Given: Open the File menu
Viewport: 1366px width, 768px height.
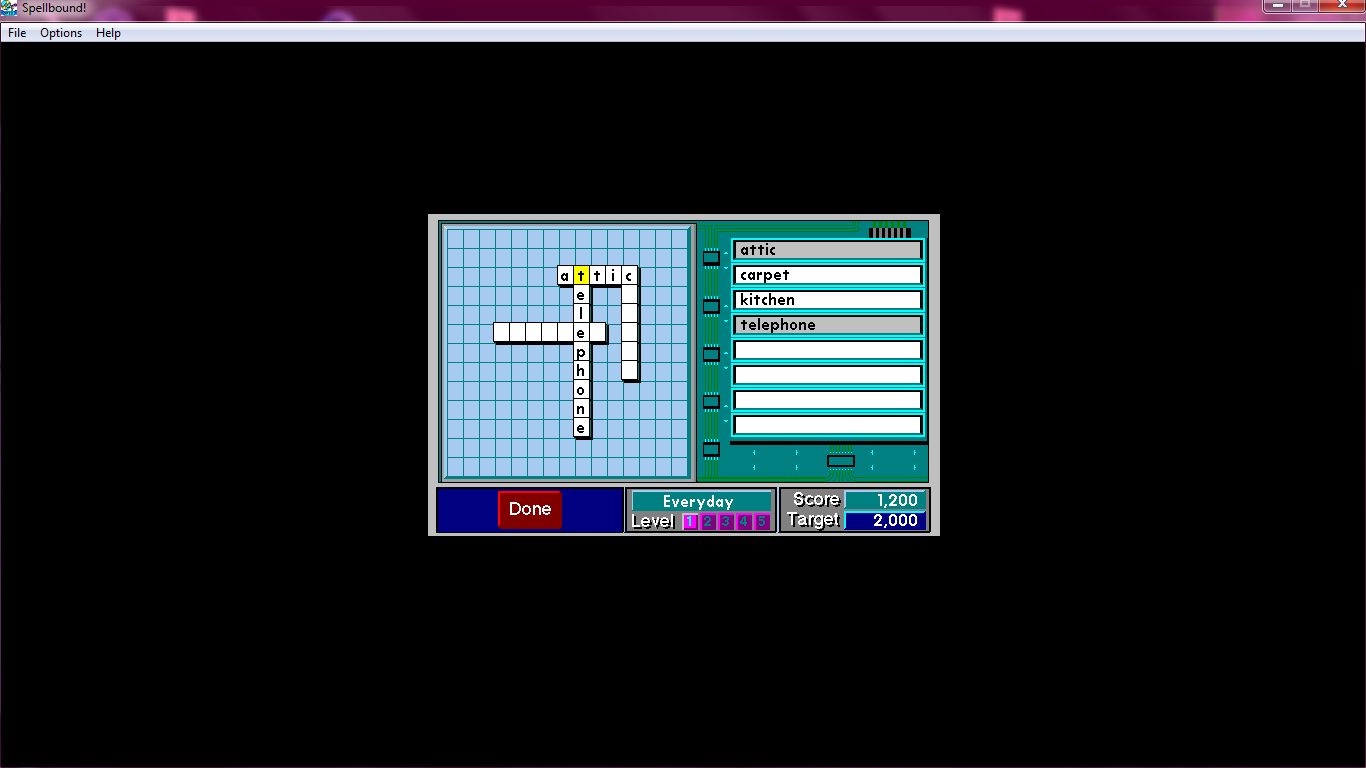Looking at the screenshot, I should [17, 33].
